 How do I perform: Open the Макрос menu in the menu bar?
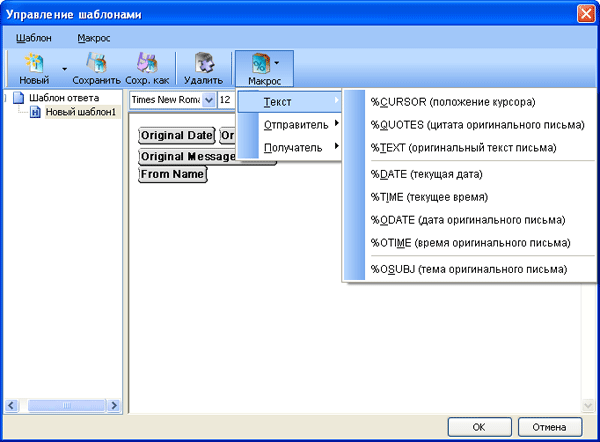94,38
